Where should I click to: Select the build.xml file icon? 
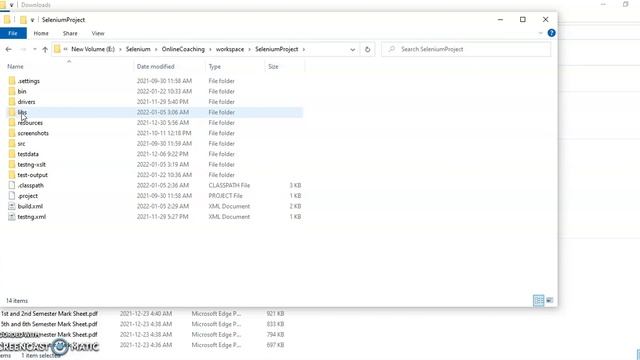coord(12,206)
